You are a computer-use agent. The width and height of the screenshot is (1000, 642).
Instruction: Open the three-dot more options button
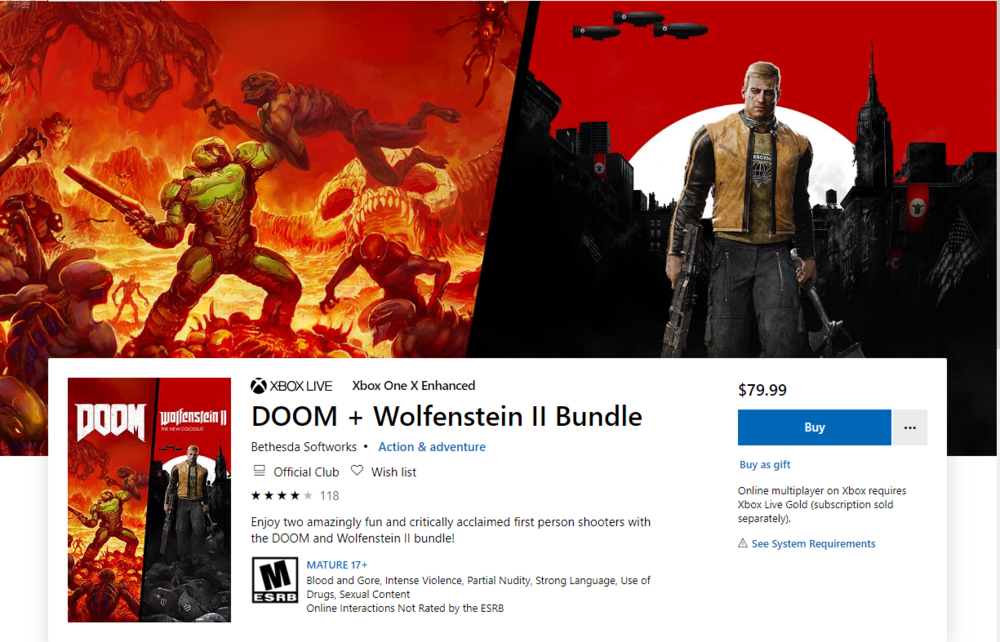tap(910, 427)
